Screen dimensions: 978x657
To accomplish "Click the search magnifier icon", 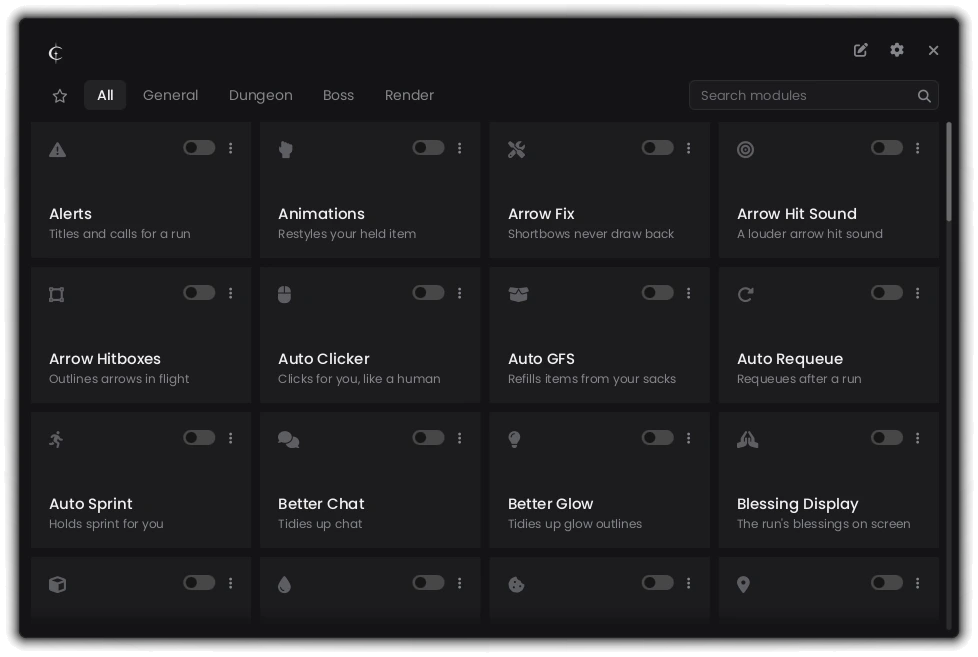I will [924, 95].
